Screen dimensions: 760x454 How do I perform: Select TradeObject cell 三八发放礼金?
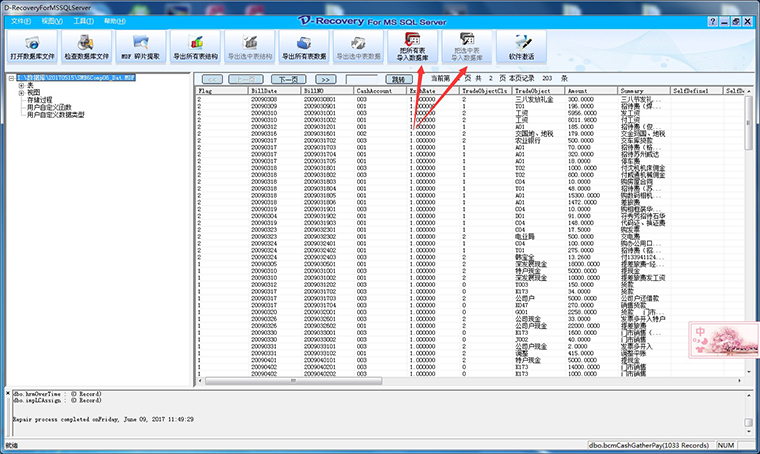(533, 99)
